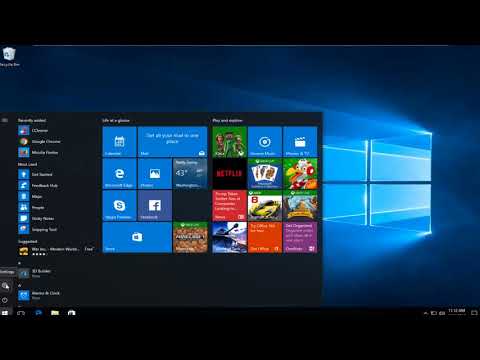Open Microsoft Edge from the taskbar
Image resolution: width=480 pixels, height=360 pixels.
pyautogui.click(x=38, y=313)
